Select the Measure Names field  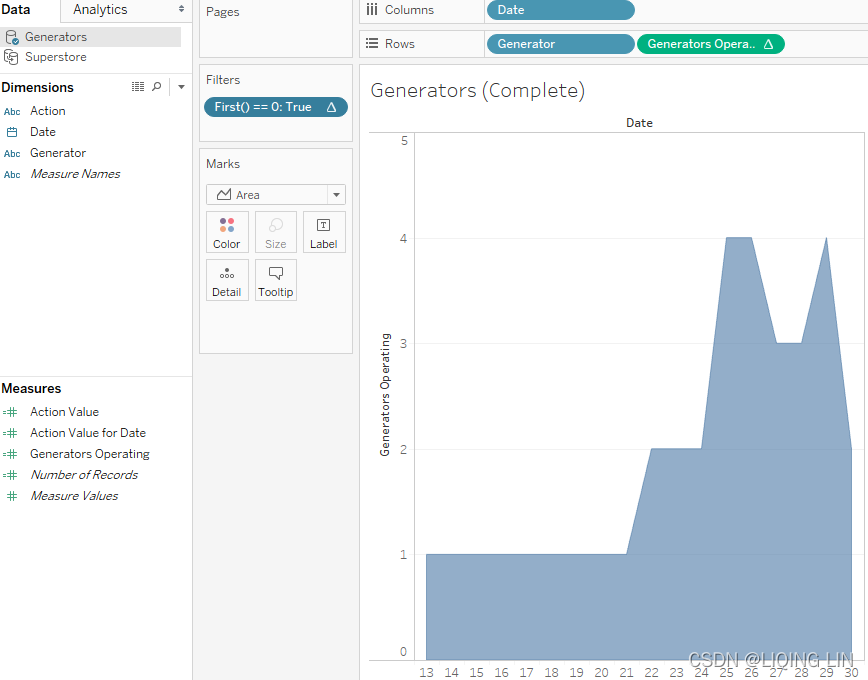pyautogui.click(x=75, y=174)
